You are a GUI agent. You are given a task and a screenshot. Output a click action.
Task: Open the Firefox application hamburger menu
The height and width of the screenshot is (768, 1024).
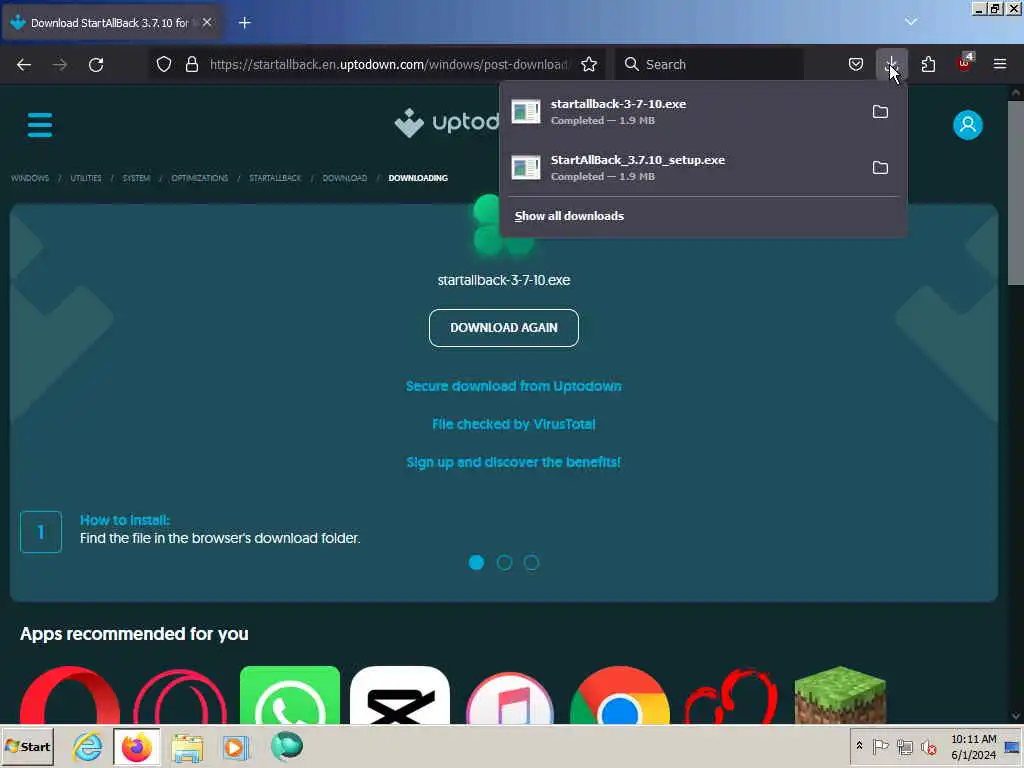pos(999,64)
